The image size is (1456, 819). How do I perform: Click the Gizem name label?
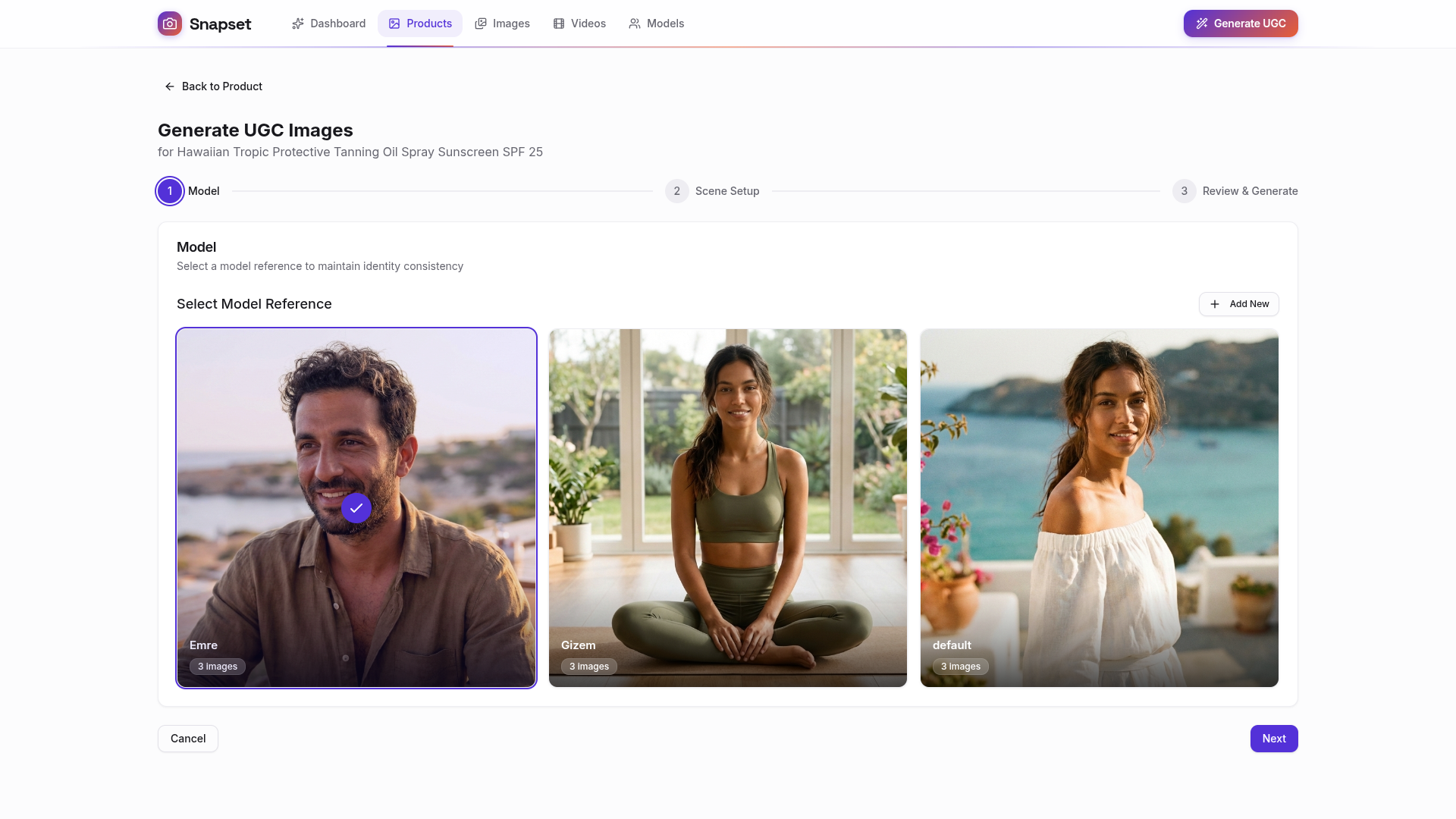[x=578, y=645]
